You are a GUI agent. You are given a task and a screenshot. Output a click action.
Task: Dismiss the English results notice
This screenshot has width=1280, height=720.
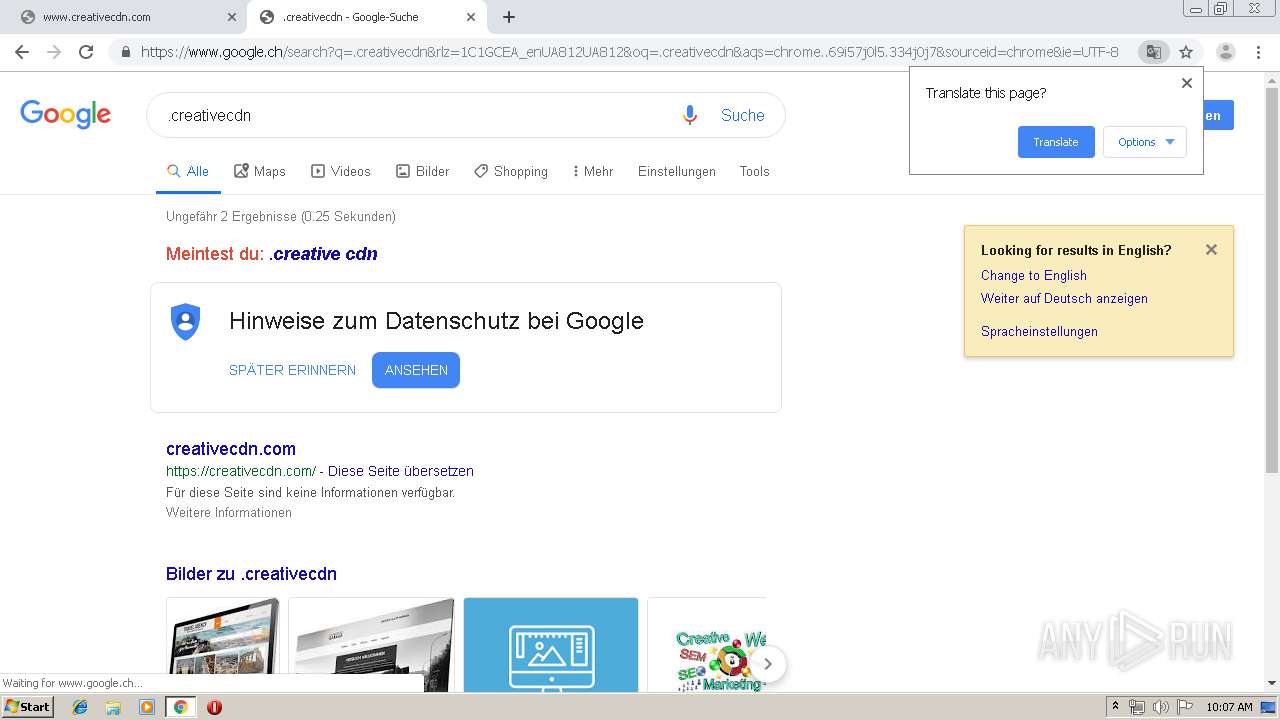coord(1211,250)
